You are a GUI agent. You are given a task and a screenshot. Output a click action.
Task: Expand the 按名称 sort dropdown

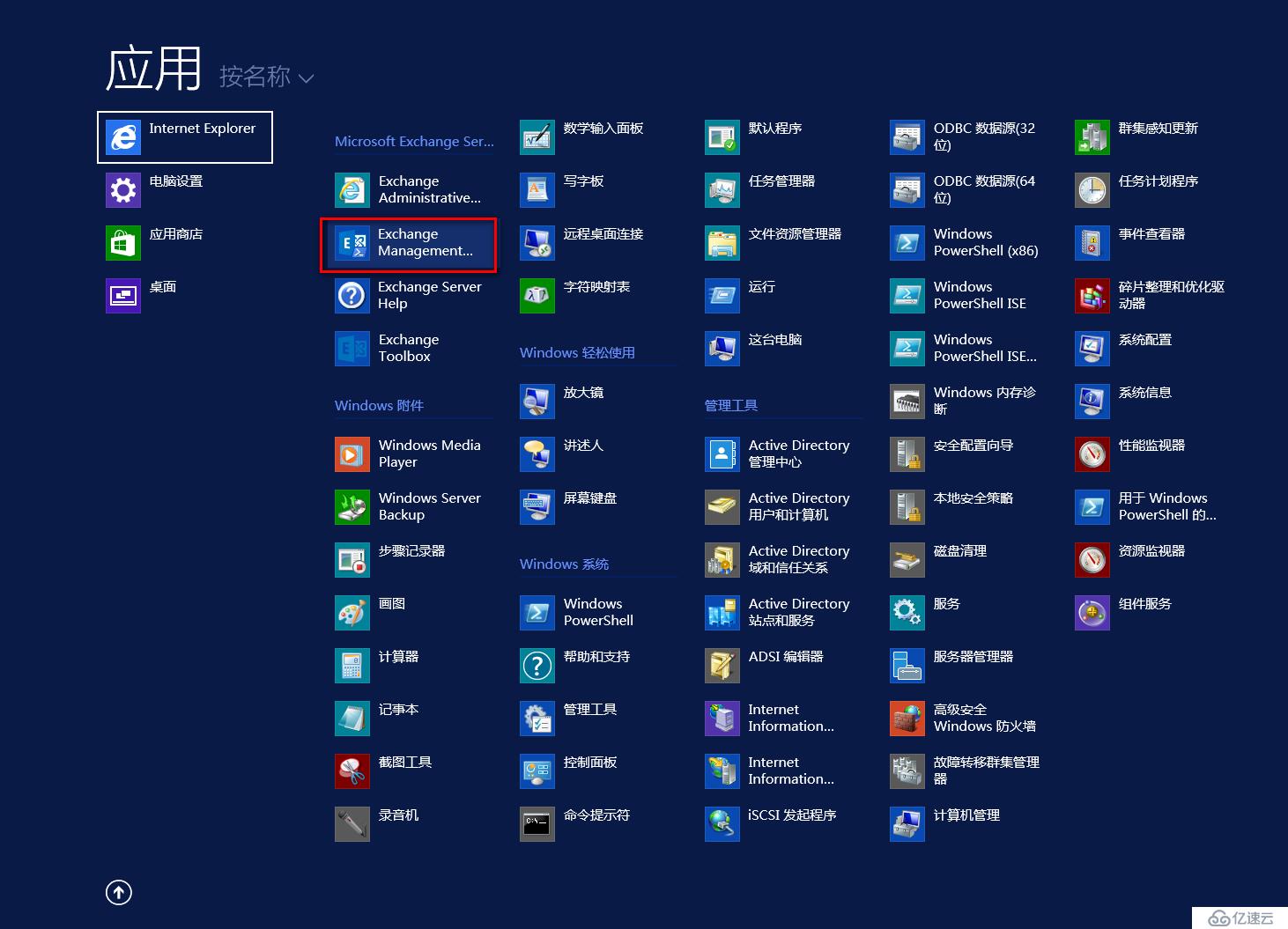[266, 77]
